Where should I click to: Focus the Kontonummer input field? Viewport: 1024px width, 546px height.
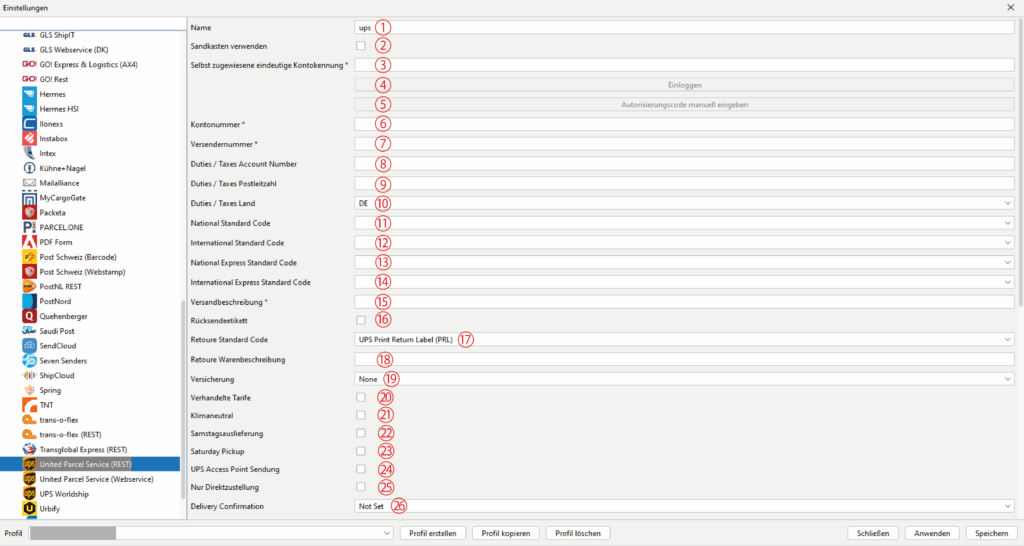pyautogui.click(x=684, y=124)
